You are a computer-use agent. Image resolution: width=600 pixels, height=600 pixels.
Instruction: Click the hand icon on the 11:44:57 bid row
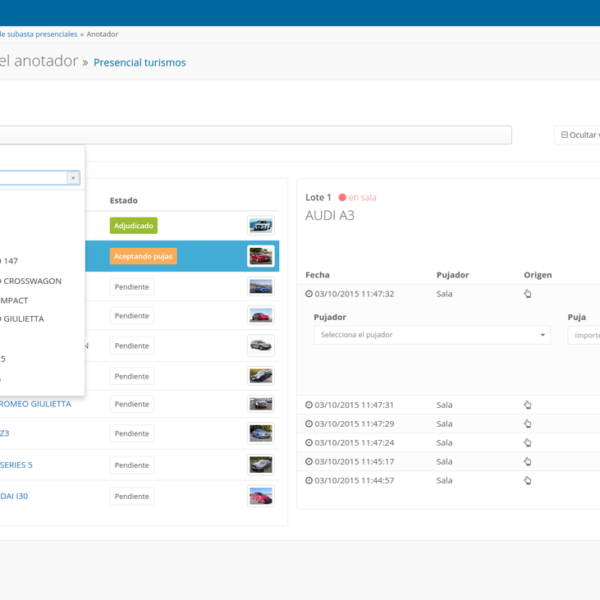527,480
